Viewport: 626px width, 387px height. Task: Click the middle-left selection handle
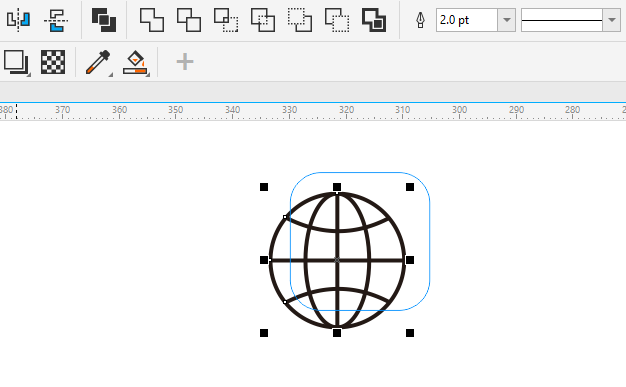(x=264, y=260)
